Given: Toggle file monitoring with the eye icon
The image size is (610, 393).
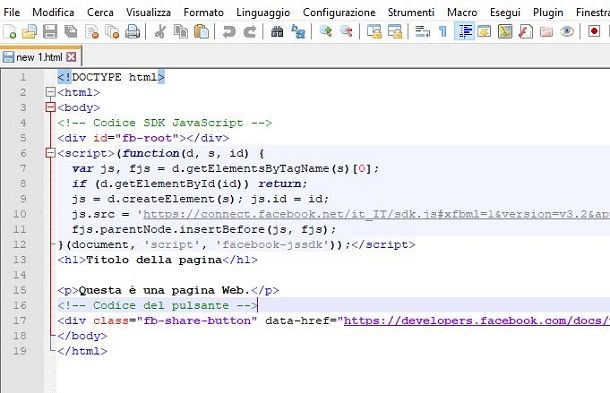Looking at the screenshot, I should [x=567, y=32].
